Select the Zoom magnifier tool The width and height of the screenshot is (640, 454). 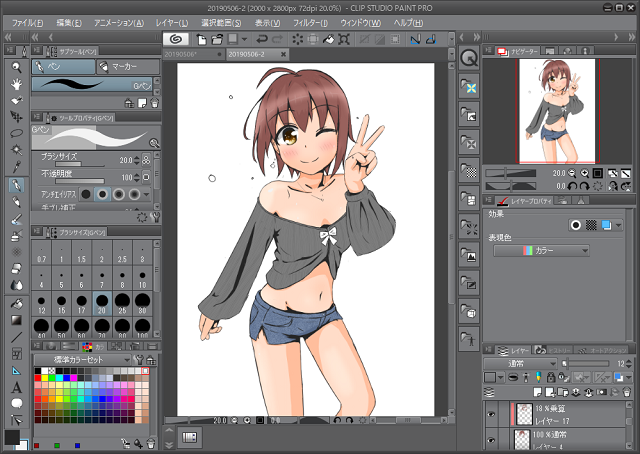click(16, 67)
